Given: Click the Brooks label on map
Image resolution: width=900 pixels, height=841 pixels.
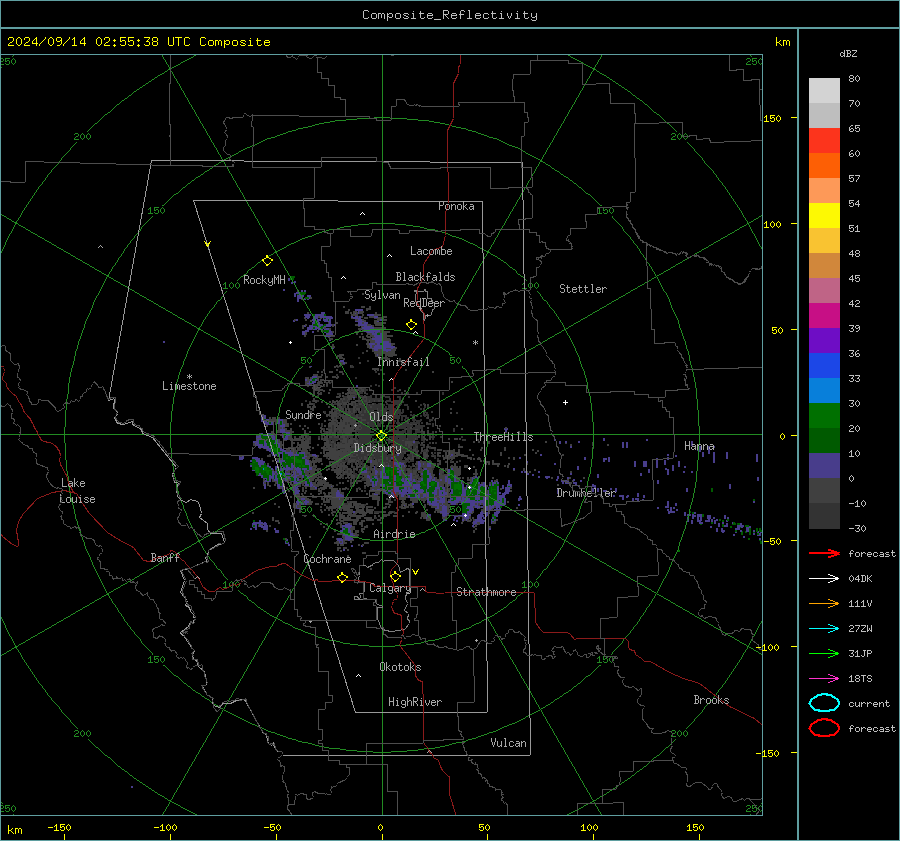Looking at the screenshot, I should tap(711, 700).
